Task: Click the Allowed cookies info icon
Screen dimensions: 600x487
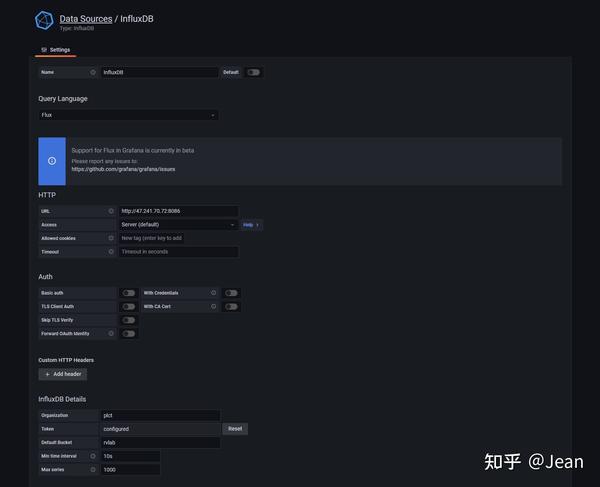Action: [111, 238]
